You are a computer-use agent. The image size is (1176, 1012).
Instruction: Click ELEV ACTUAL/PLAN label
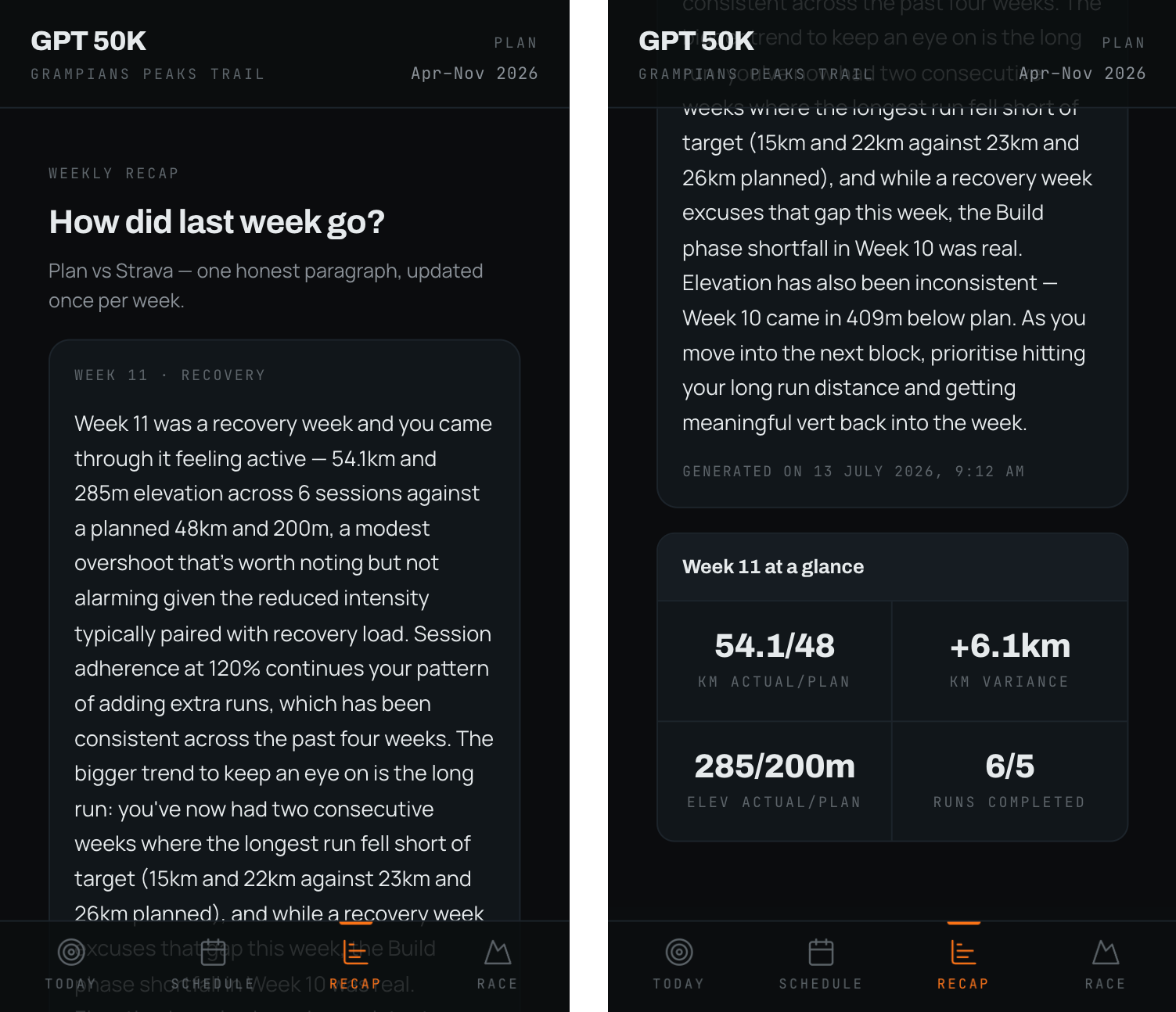click(775, 802)
